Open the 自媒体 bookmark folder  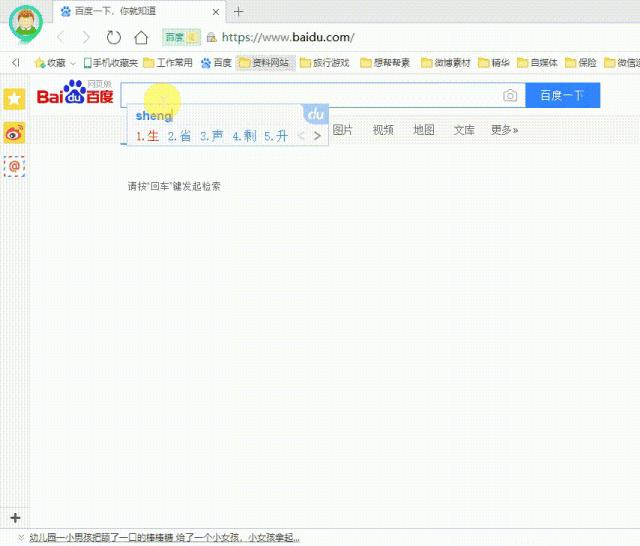point(537,62)
